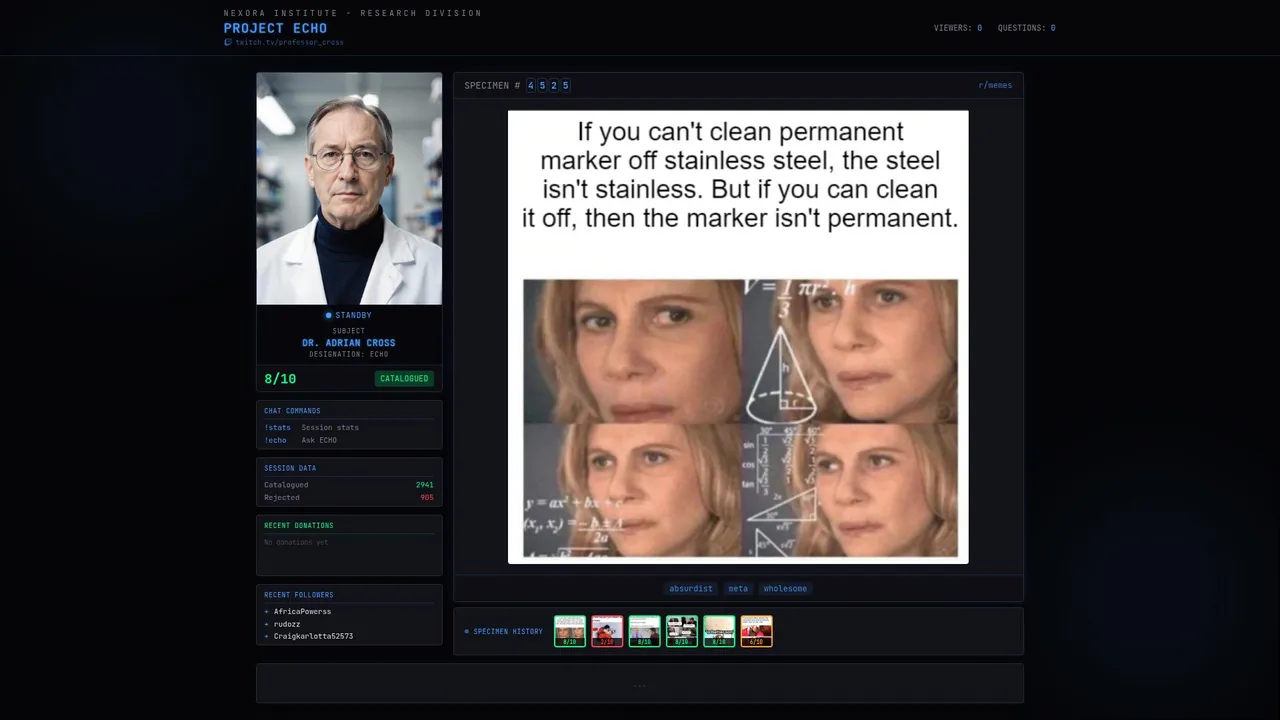The height and width of the screenshot is (720, 1280).
Task: Click Dr. Adrian Cross portrait photo
Action: (349, 189)
